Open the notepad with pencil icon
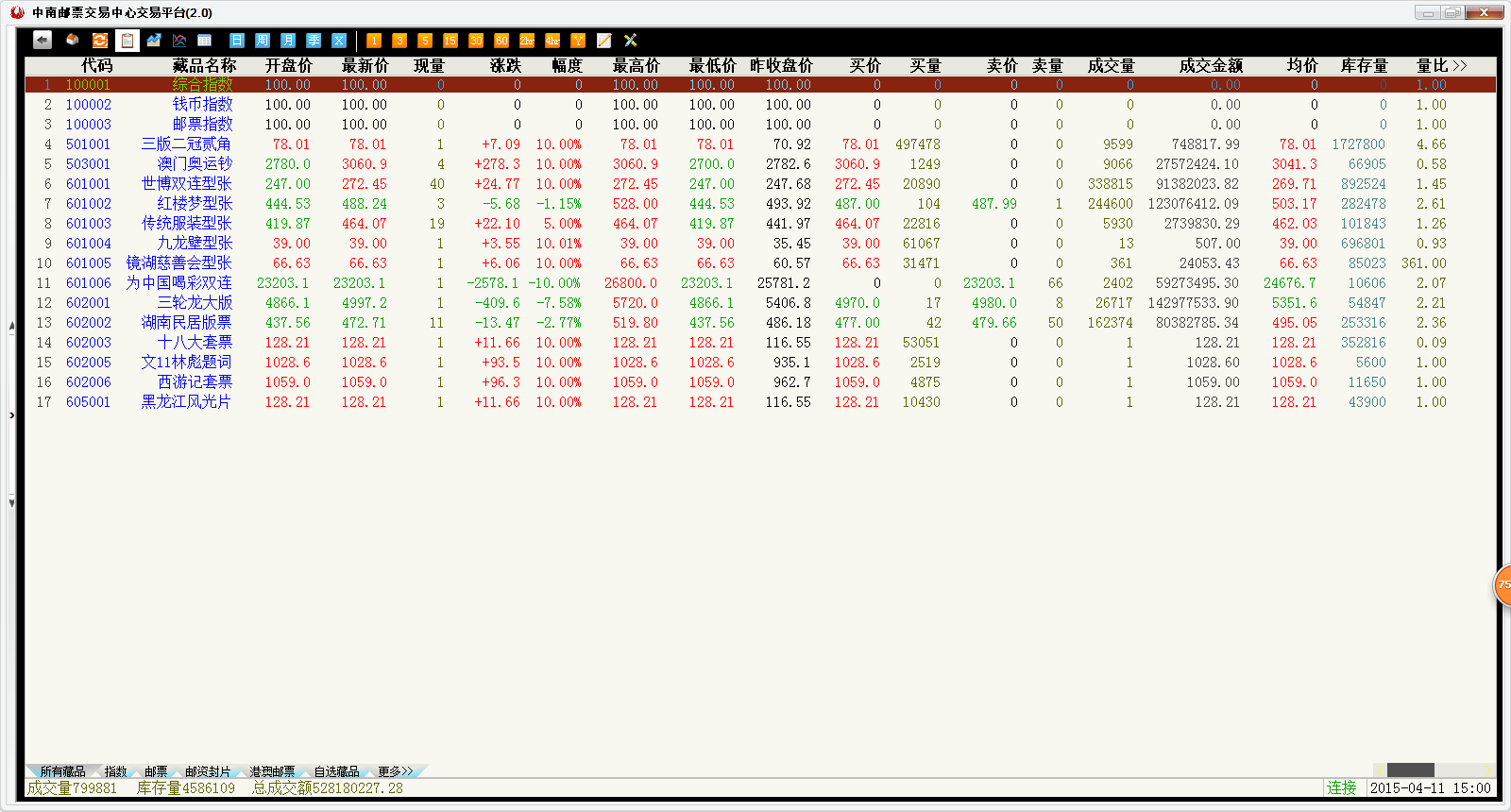The height and width of the screenshot is (812, 1511). pos(604,41)
